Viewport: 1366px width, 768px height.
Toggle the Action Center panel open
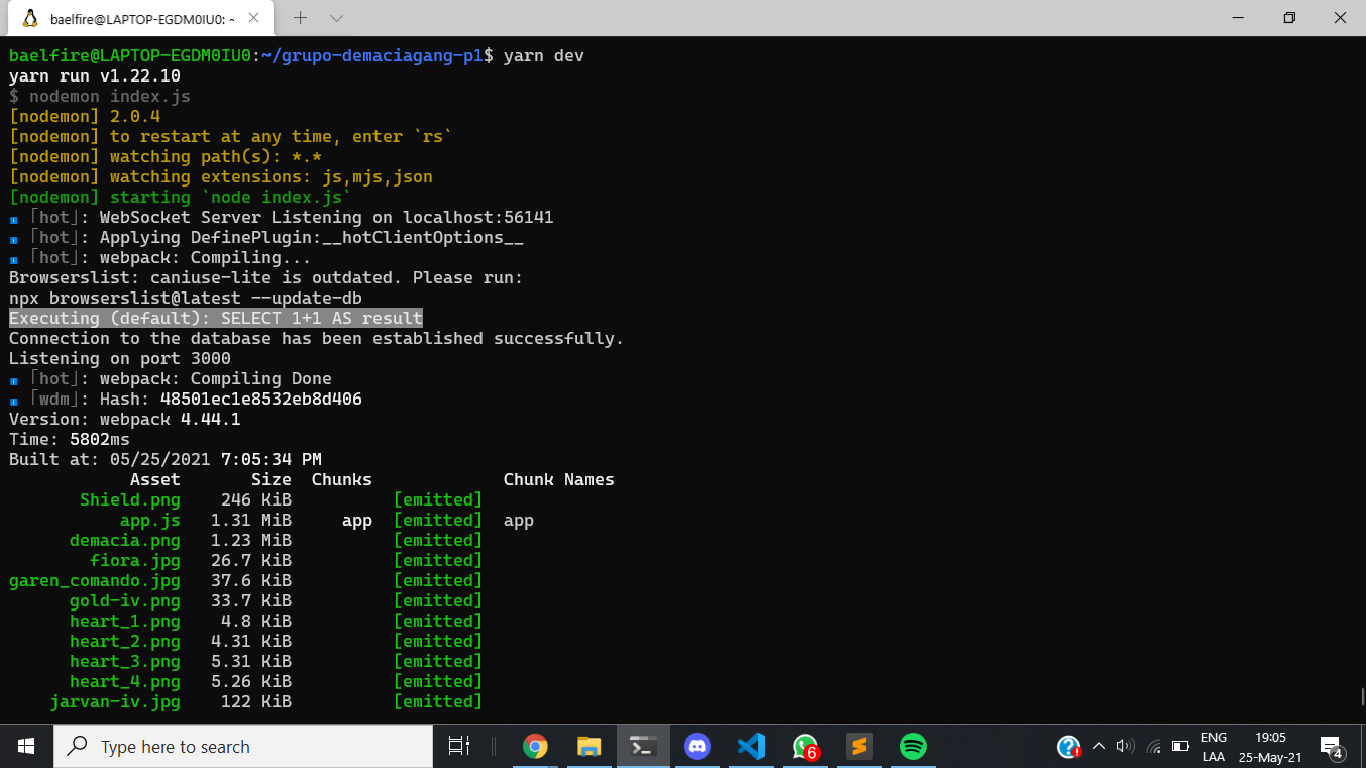click(x=1334, y=746)
